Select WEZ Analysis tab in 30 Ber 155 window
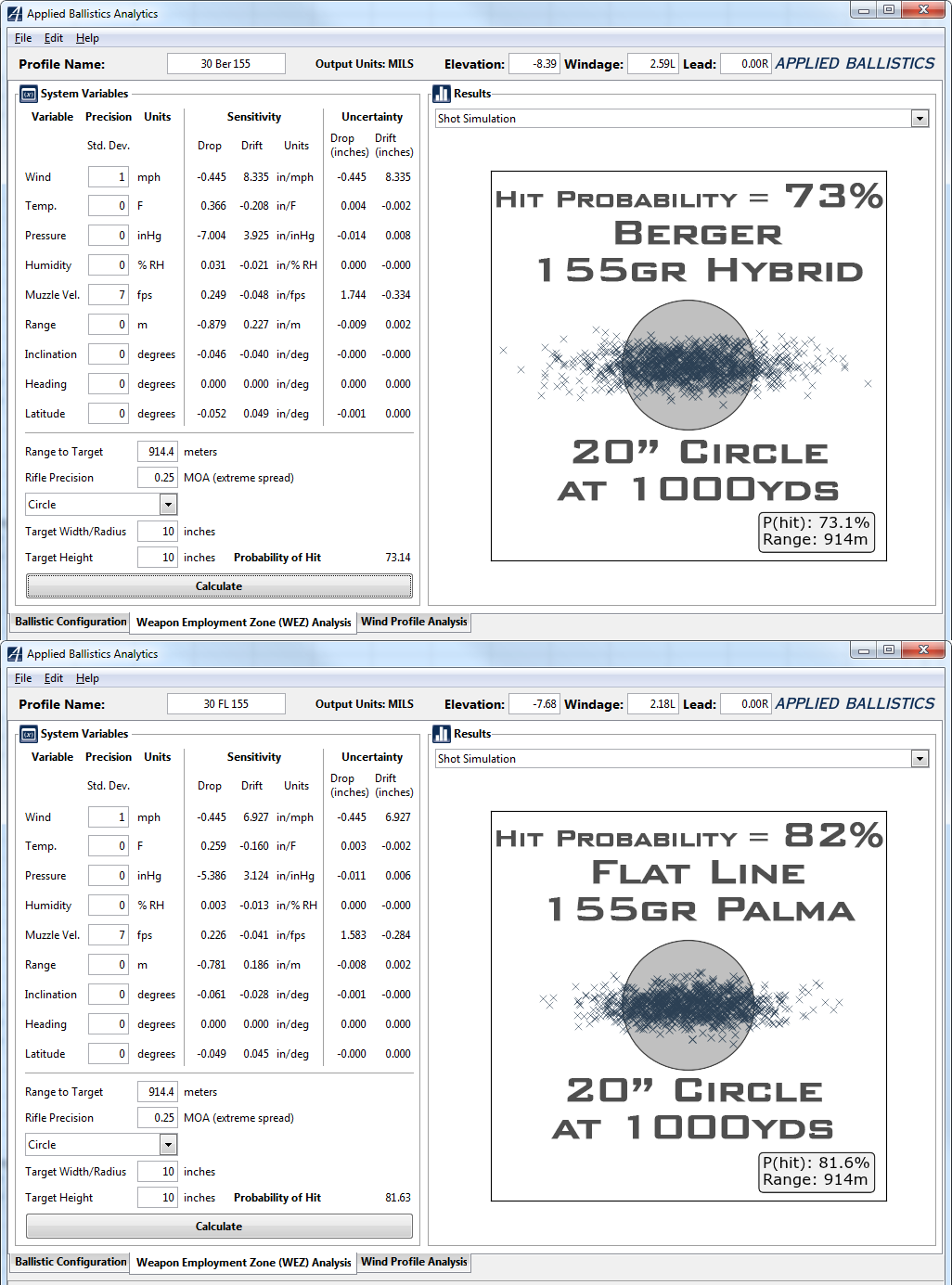The height and width of the screenshot is (1285, 952). (243, 623)
